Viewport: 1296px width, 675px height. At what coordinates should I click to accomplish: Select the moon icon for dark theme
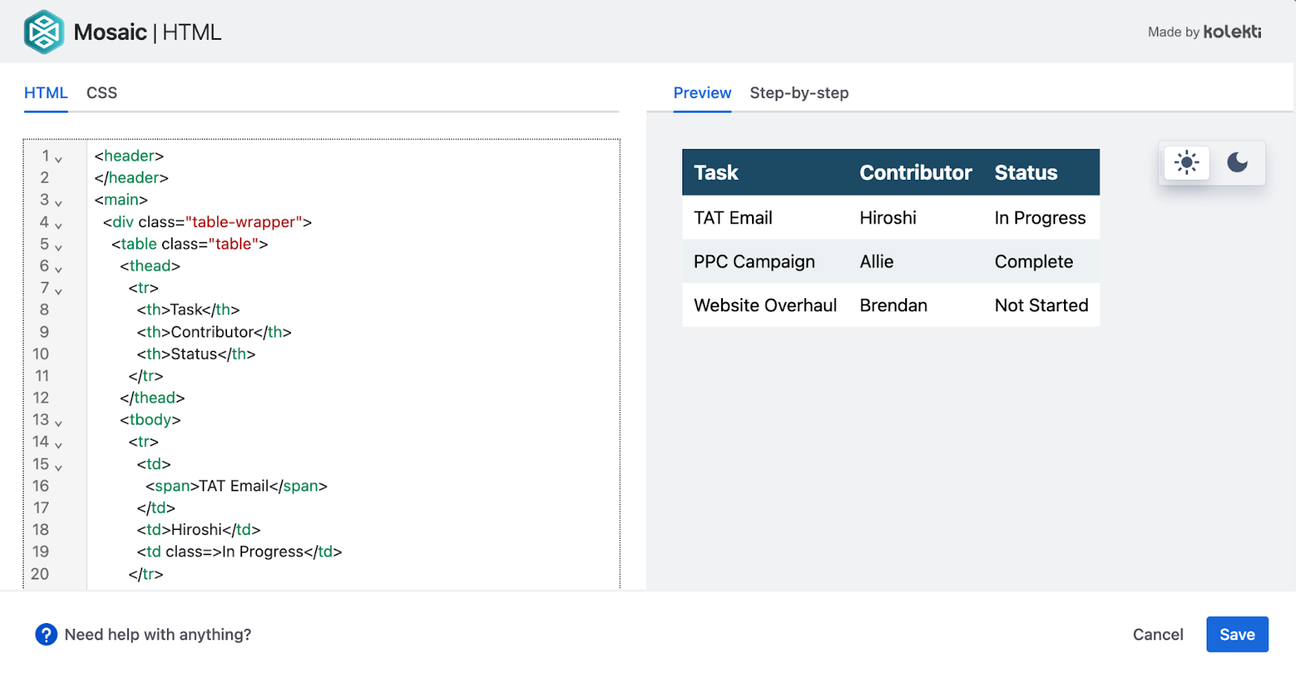[x=1237, y=162]
